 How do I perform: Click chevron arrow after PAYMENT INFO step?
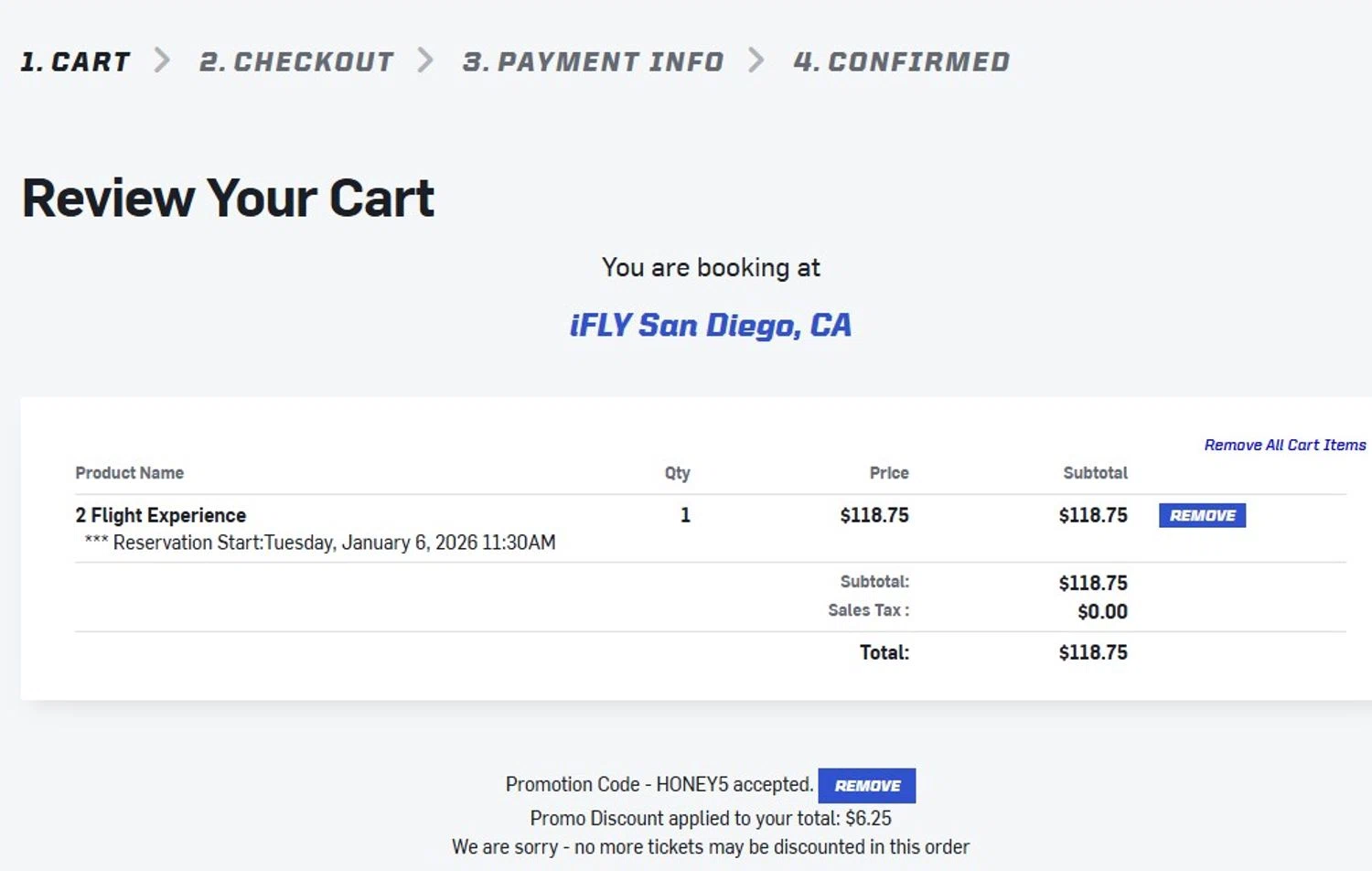[x=756, y=60]
